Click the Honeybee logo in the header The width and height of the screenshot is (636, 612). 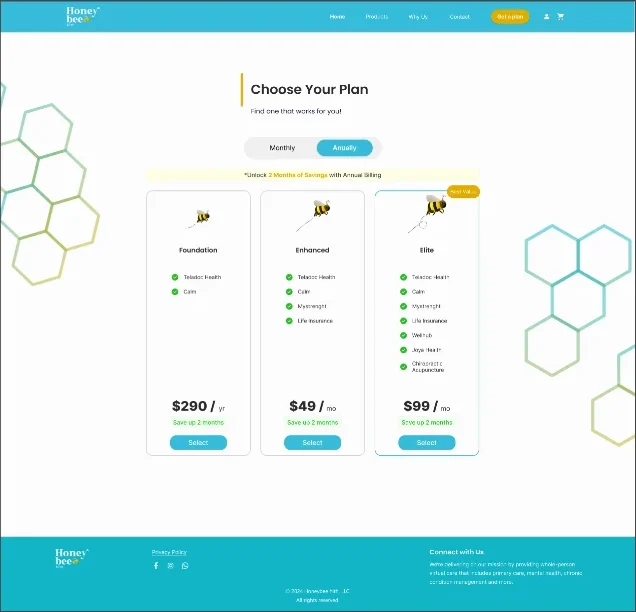tap(83, 17)
